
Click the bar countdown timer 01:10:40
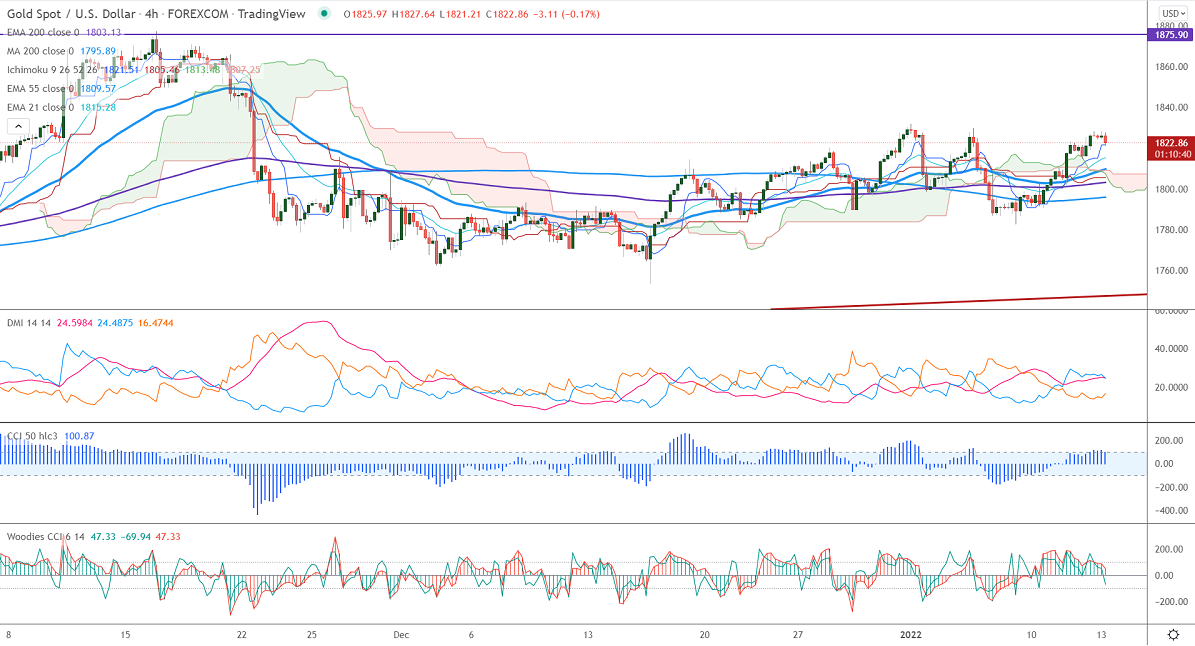[x=1171, y=154]
